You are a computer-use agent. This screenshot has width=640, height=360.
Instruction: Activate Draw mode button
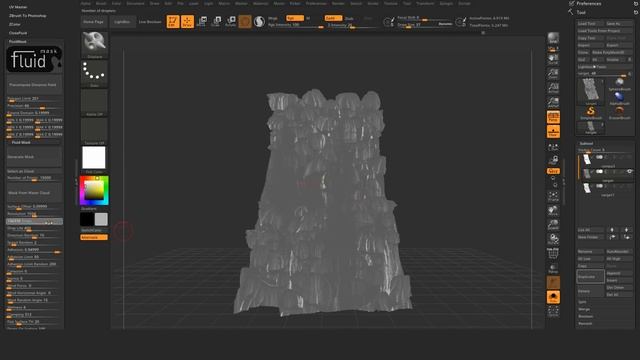click(x=187, y=21)
